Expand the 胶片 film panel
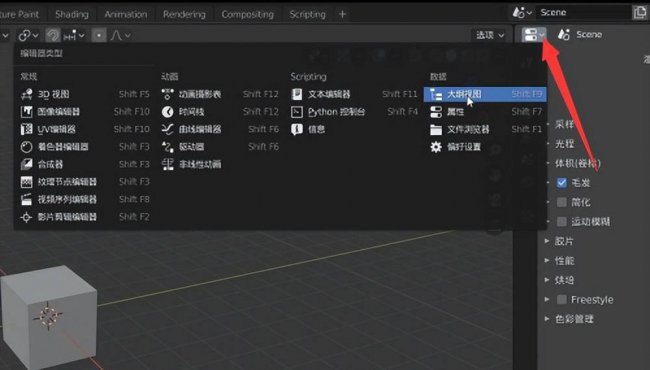This screenshot has width=650, height=370. [x=547, y=241]
